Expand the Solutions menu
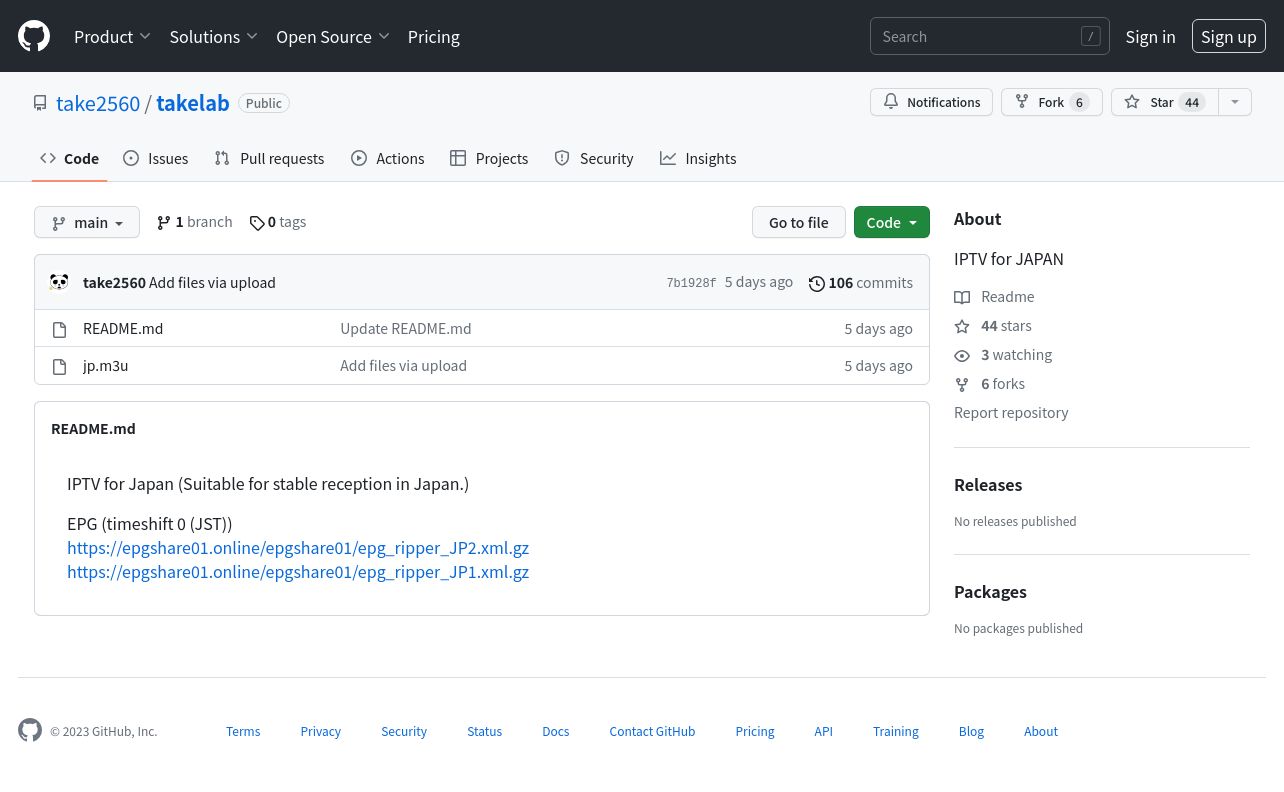The image size is (1284, 792). click(214, 37)
